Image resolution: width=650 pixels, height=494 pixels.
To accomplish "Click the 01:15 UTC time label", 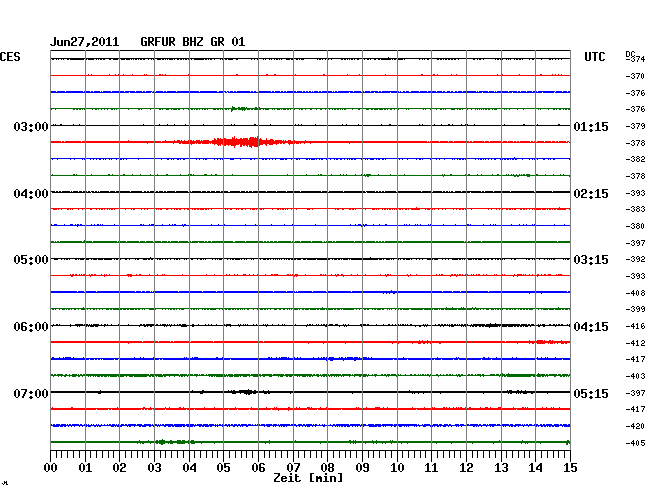I will [591, 126].
